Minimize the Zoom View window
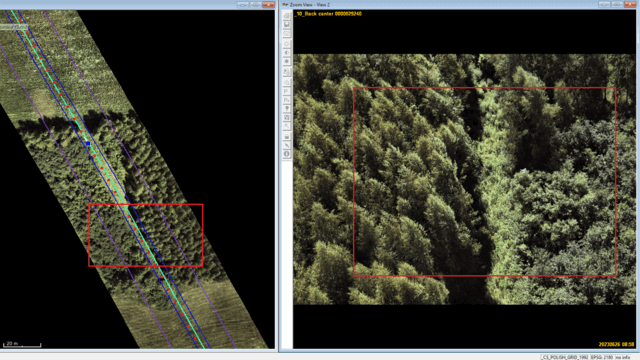640x360 pixels. [x=604, y=4]
